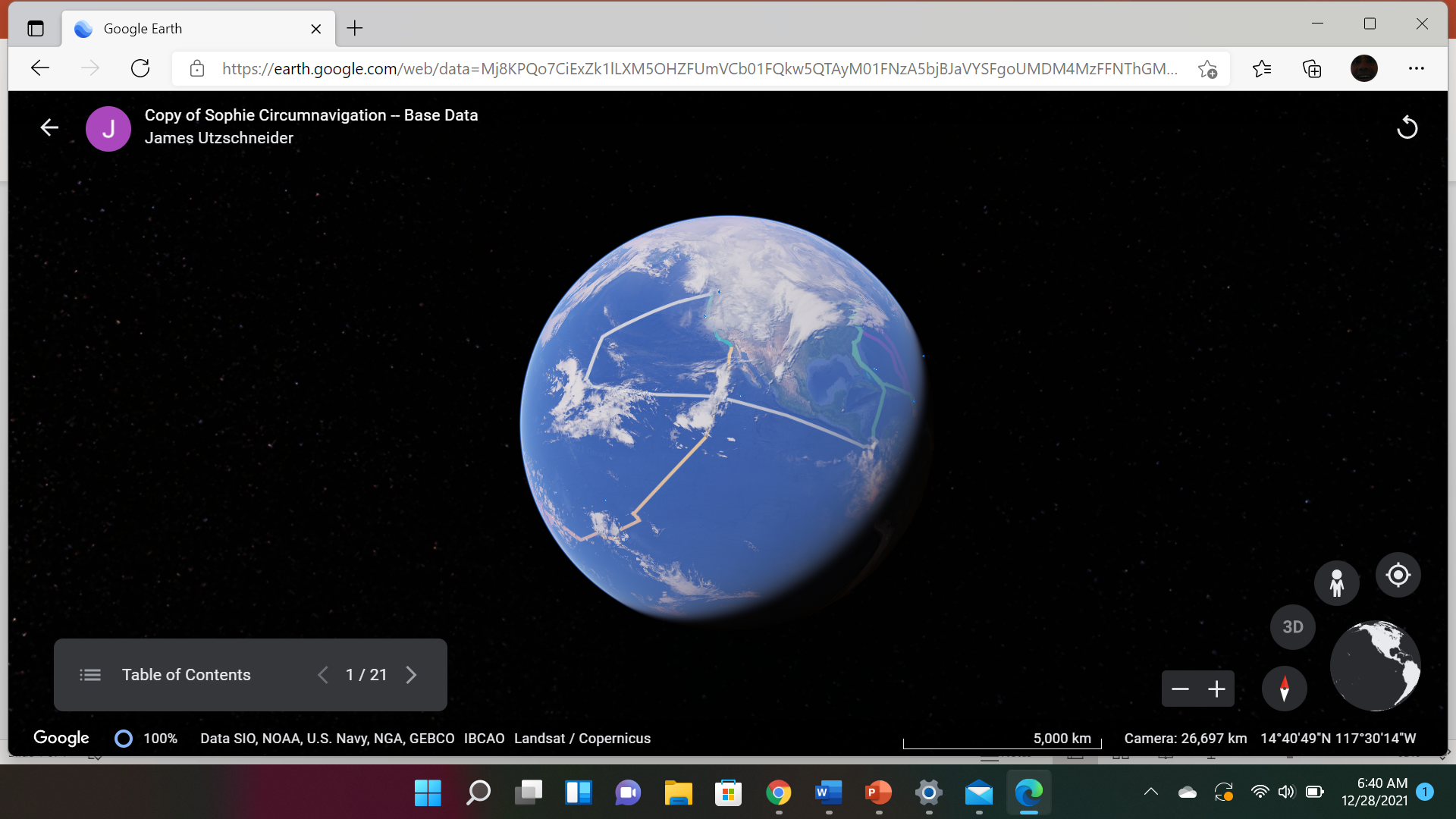Restart the presentation with the replay icon

point(1407,127)
